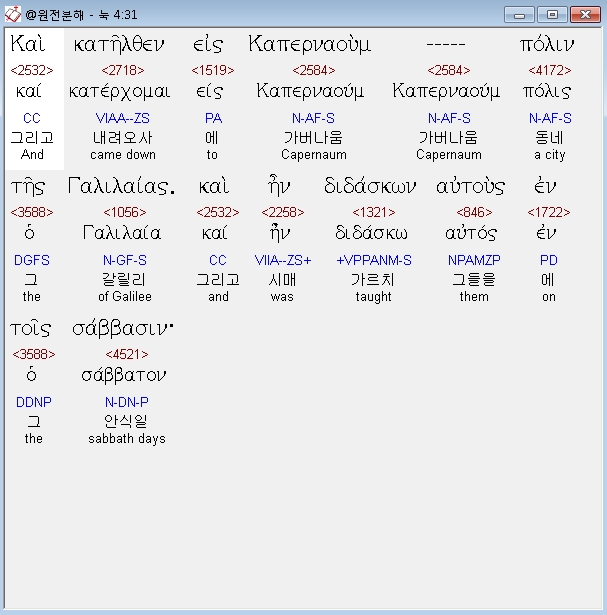Screen dimensions: 607x615
Task: Click the parsing code PA
Action: coord(213,118)
